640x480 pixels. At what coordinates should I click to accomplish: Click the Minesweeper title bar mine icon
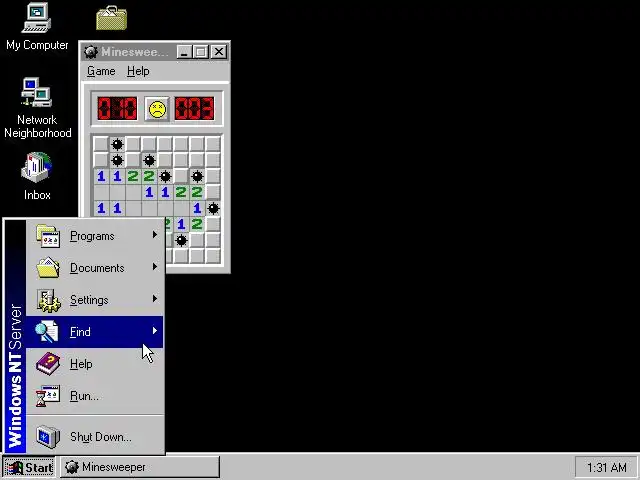point(90,52)
